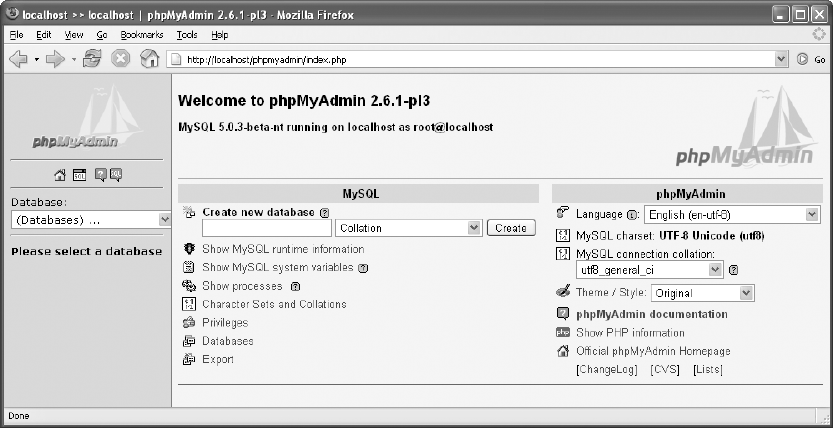Reload the page with the refresh icon
Viewport: 833px width, 428px height.
pyautogui.click(x=92, y=59)
